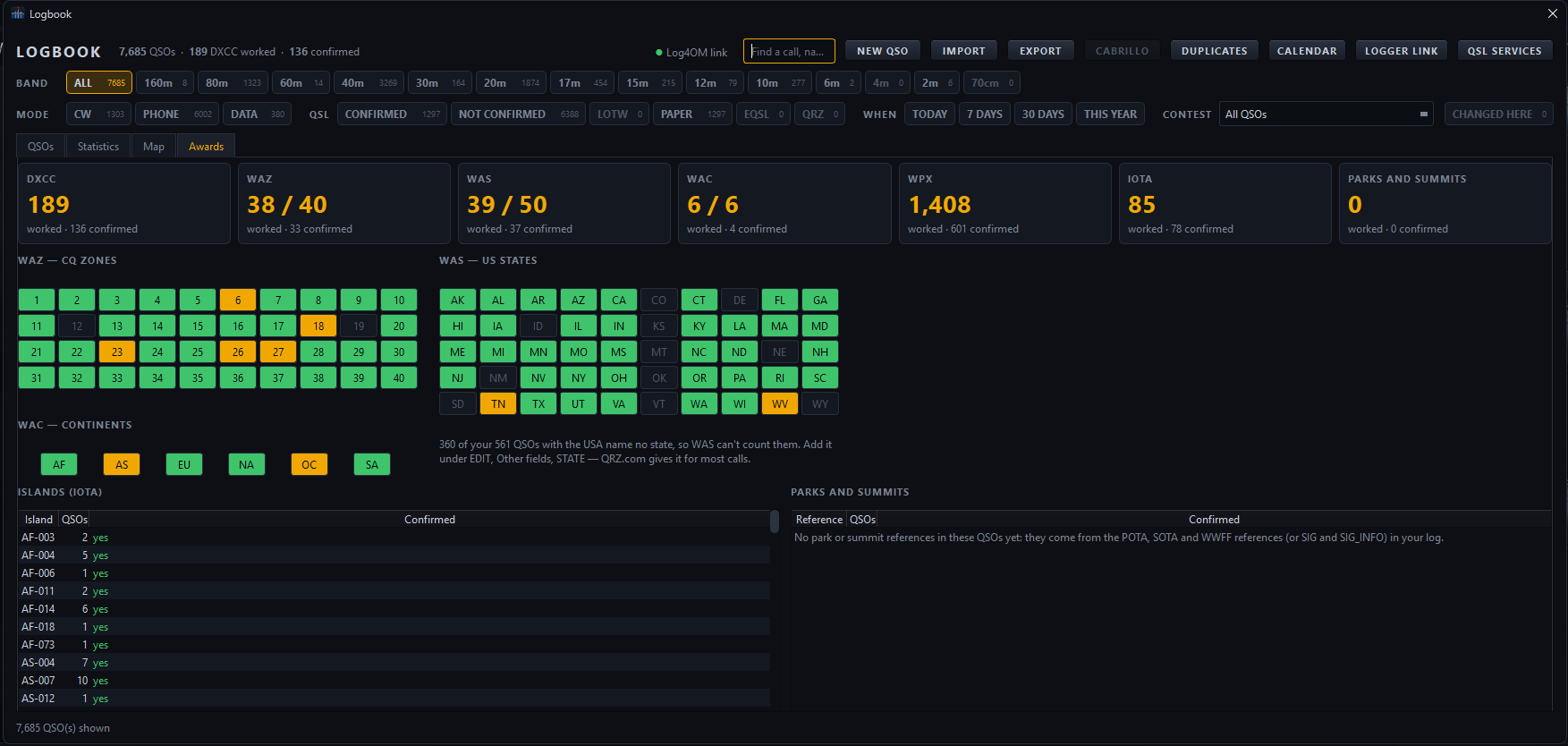Show only DATA mode QSOs
Image resolution: width=1568 pixels, height=746 pixels.
pos(258,114)
